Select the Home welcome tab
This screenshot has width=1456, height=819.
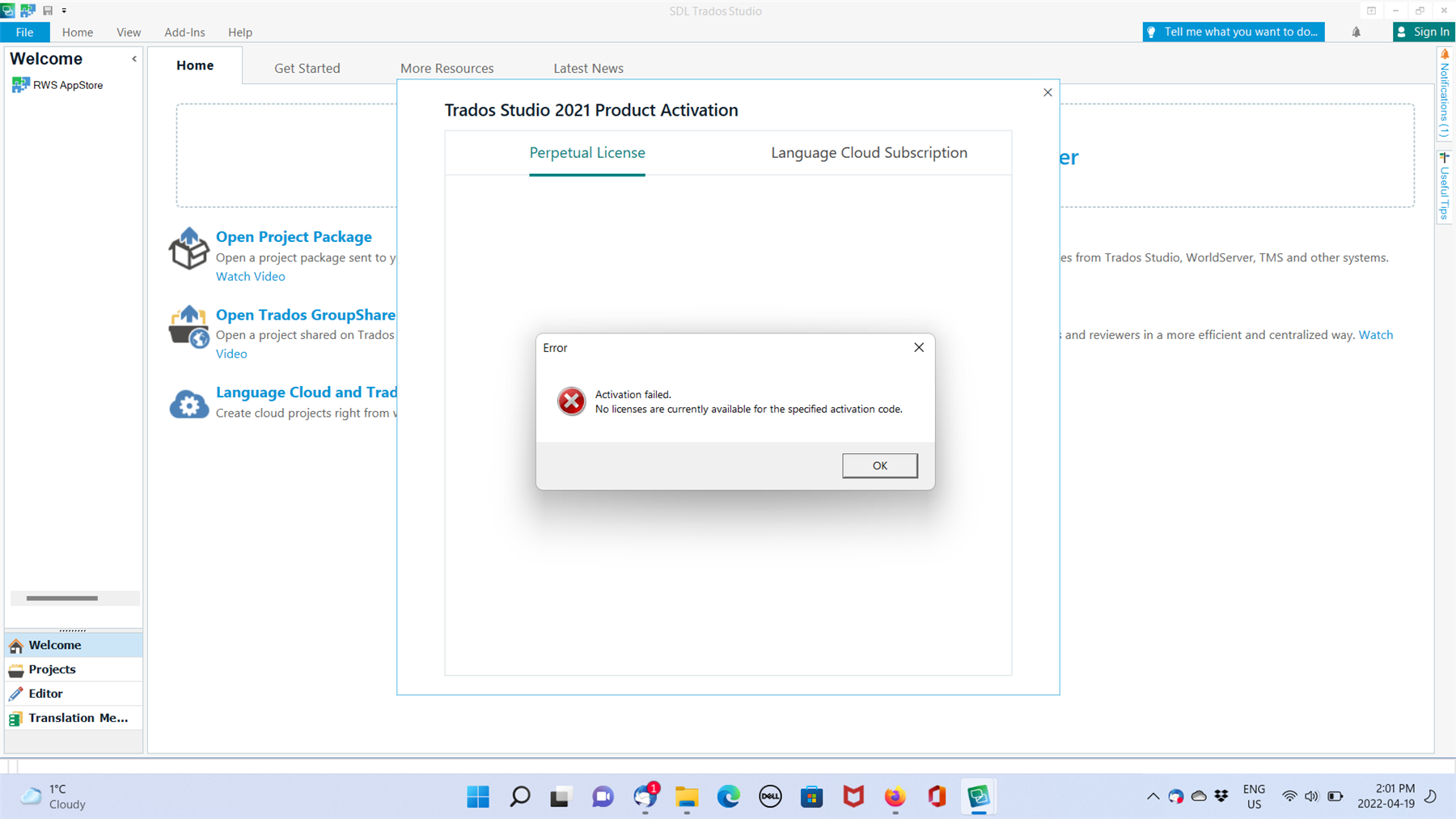[195, 66]
